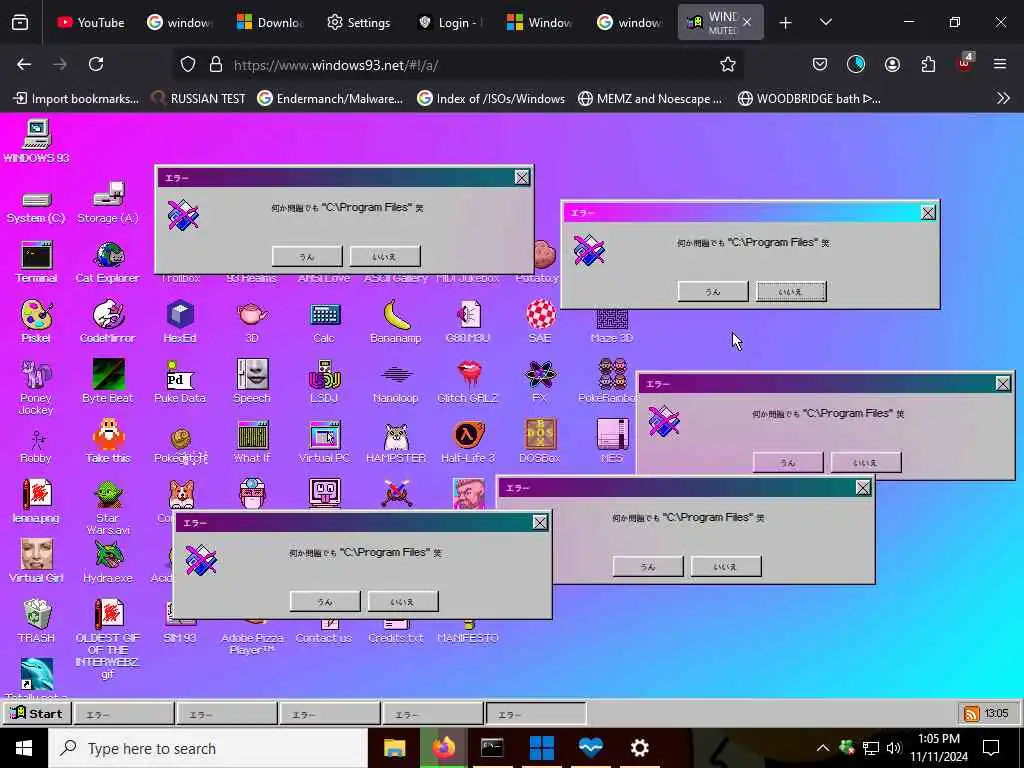This screenshot has width=1024, height=768.
Task: Open the Extensions puzzle icon
Action: pyautogui.click(x=928, y=64)
